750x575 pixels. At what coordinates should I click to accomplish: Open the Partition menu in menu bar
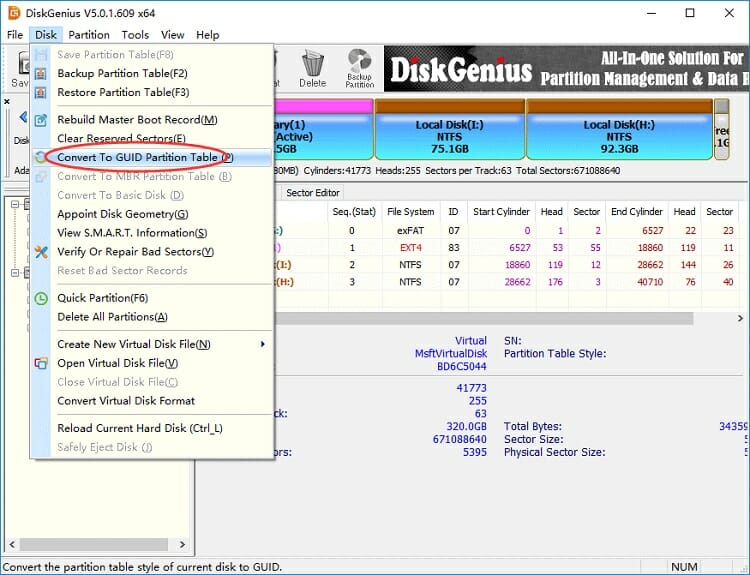tap(89, 35)
